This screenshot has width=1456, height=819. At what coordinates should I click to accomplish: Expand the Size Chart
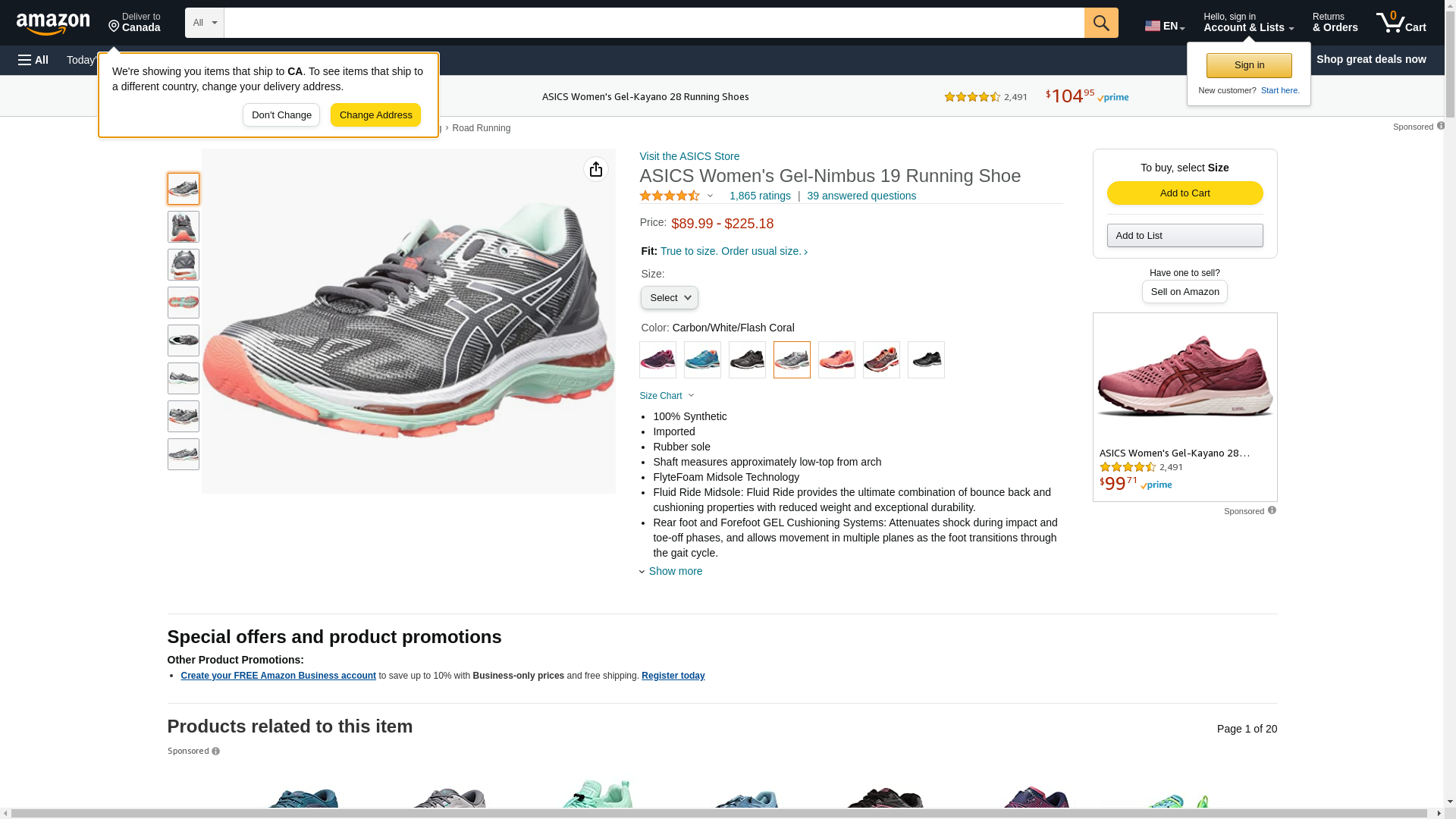[x=667, y=396]
